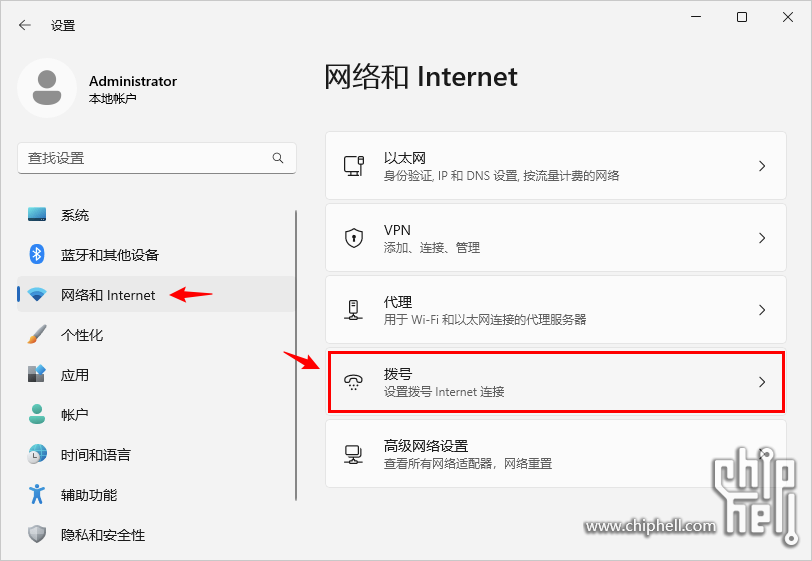Open the VPN settings card

[556, 238]
